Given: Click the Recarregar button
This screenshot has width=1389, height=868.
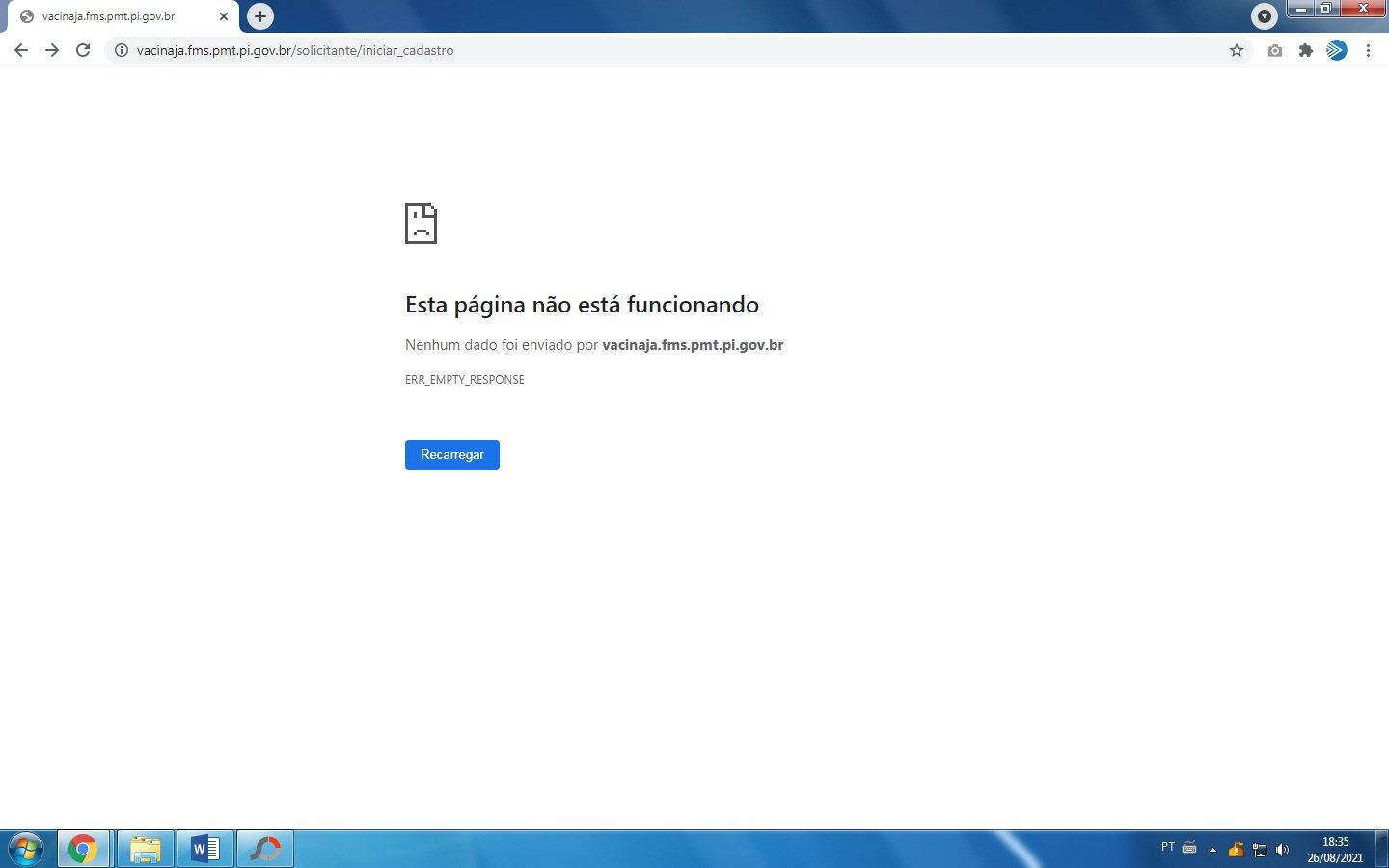Looking at the screenshot, I should (x=451, y=454).
